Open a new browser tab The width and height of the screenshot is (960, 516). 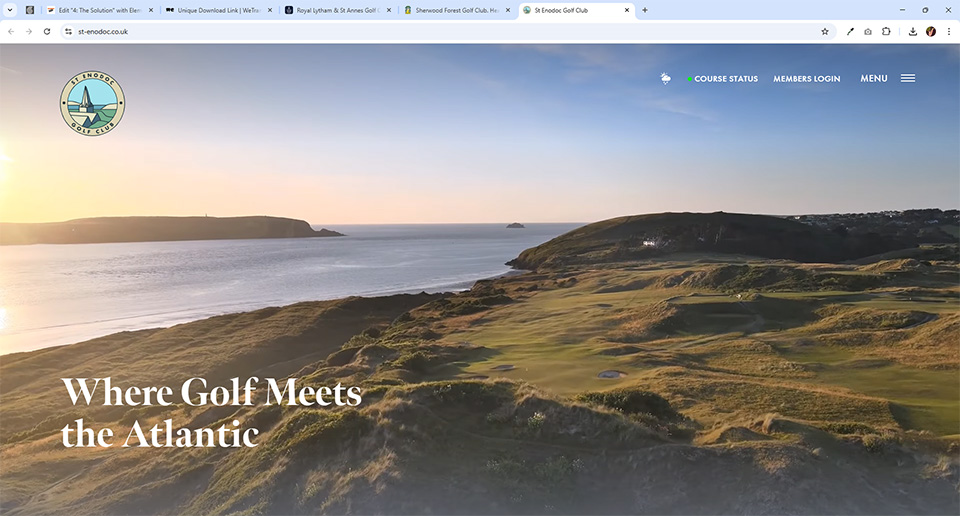point(645,10)
